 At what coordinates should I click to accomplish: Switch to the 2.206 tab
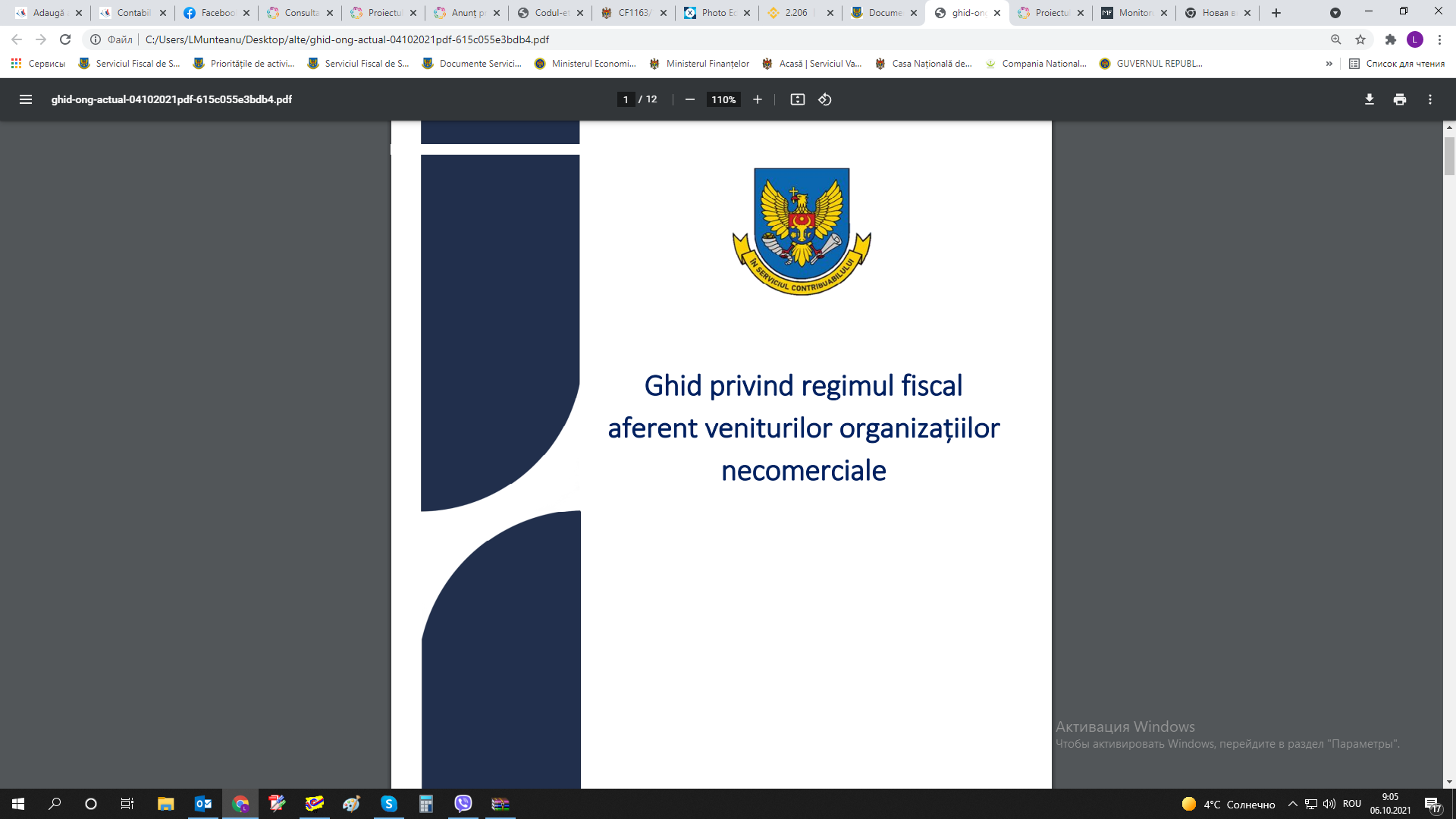[799, 13]
